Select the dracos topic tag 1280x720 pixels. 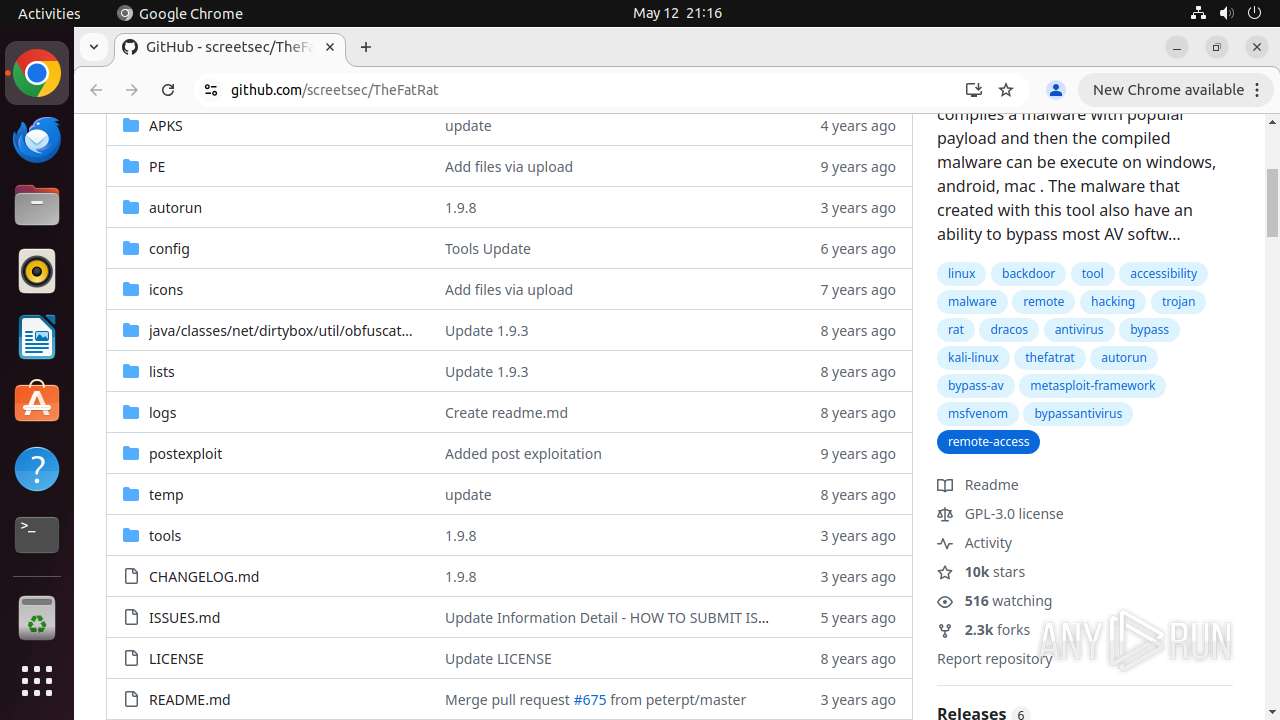(x=1009, y=329)
